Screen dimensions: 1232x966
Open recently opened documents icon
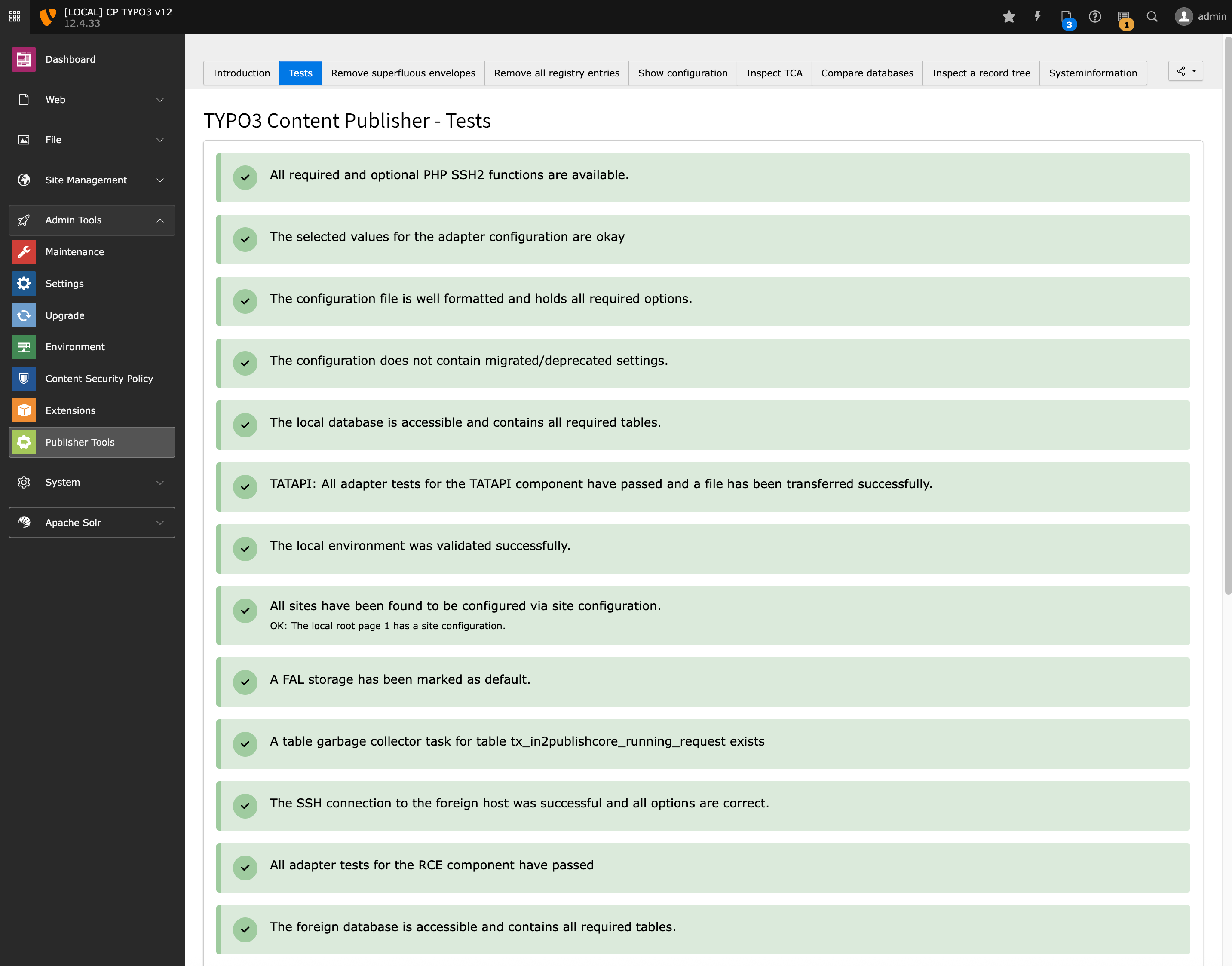(1066, 16)
